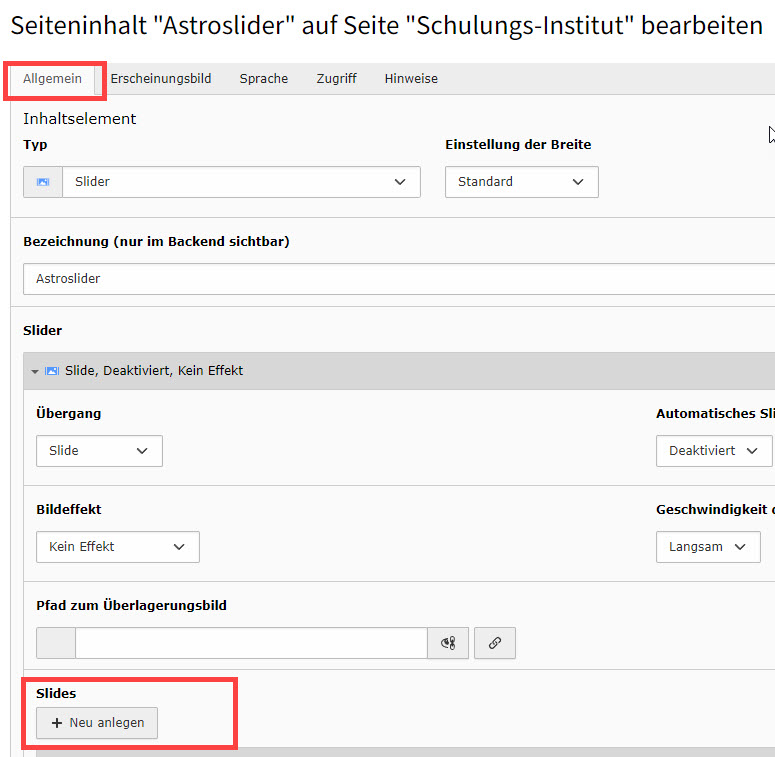Open the Einstellung der Breite dropdown
The width and height of the screenshot is (775, 757).
521,182
